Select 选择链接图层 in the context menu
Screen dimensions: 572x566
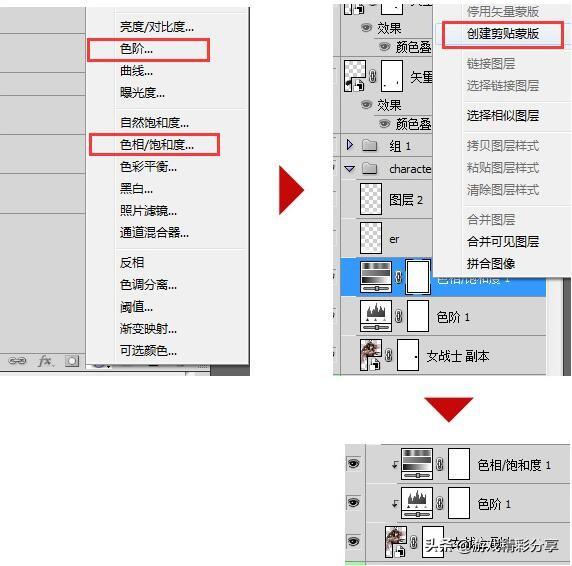[x=503, y=86]
